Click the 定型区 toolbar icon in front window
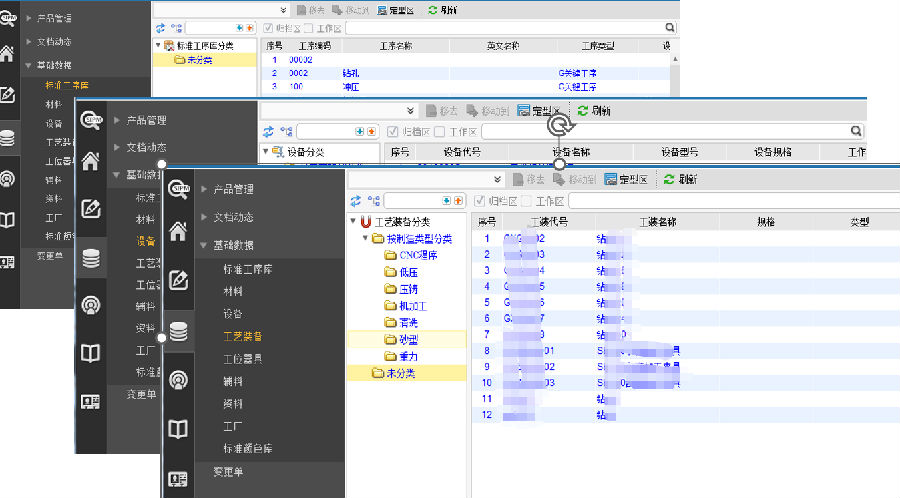The image size is (900, 498). (x=611, y=179)
